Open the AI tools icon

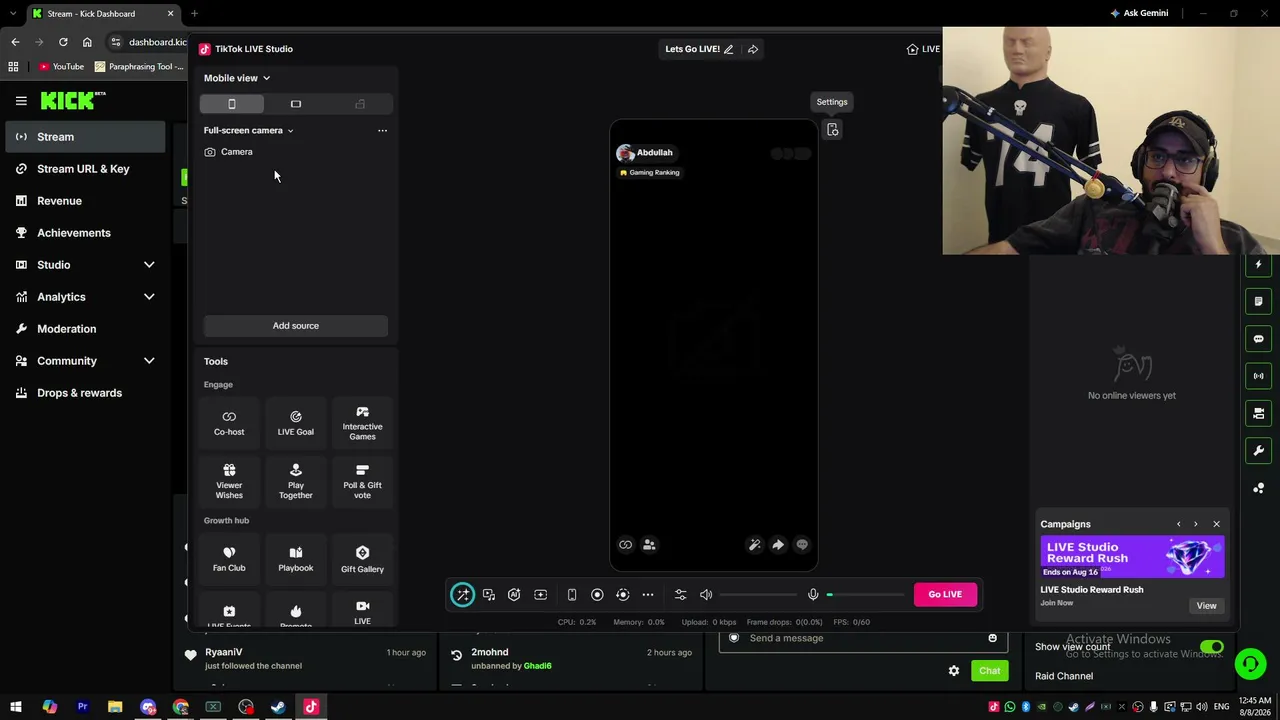[x=514, y=595]
